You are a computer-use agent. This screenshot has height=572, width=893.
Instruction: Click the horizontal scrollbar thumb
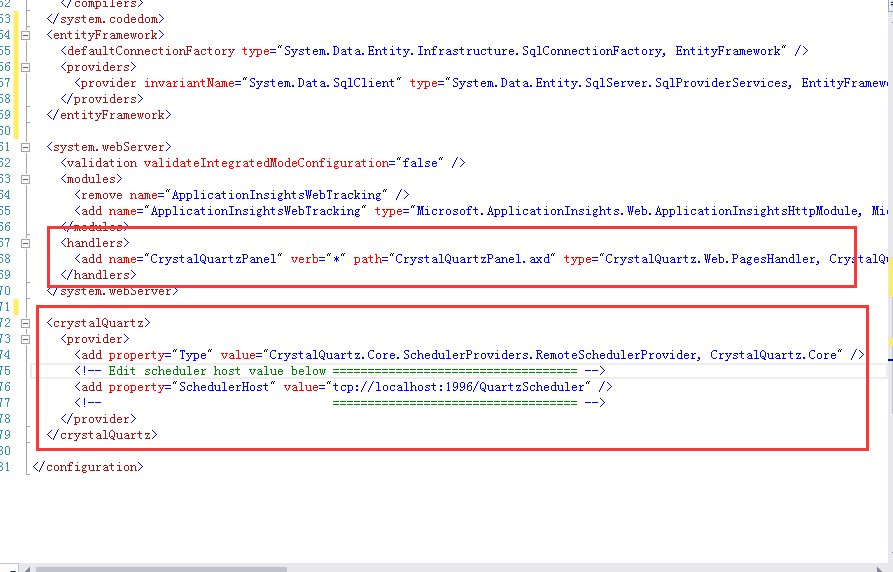(161, 569)
